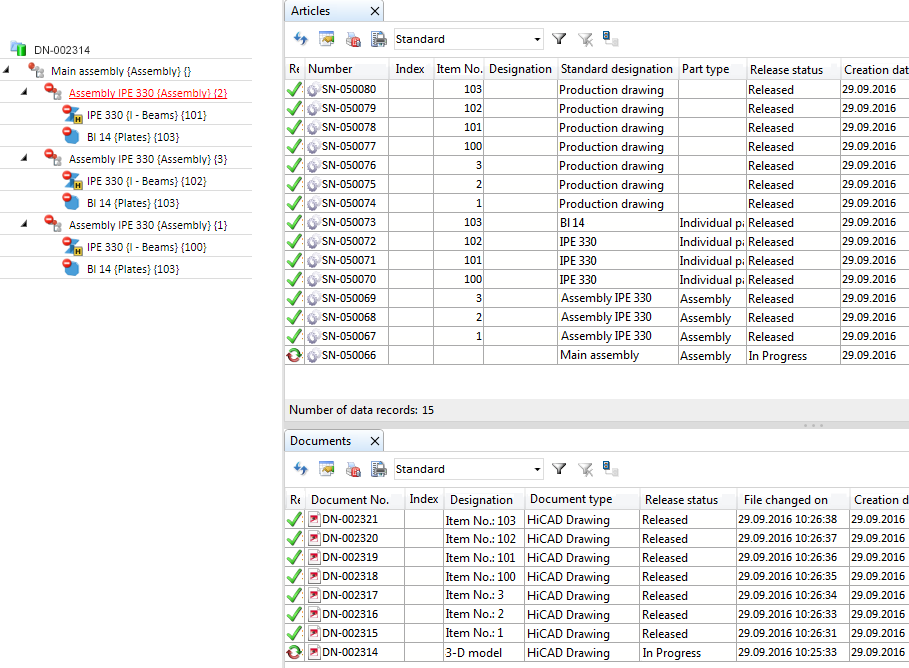Close the Documents tab
Image resolution: width=909 pixels, height=668 pixels.
point(375,441)
